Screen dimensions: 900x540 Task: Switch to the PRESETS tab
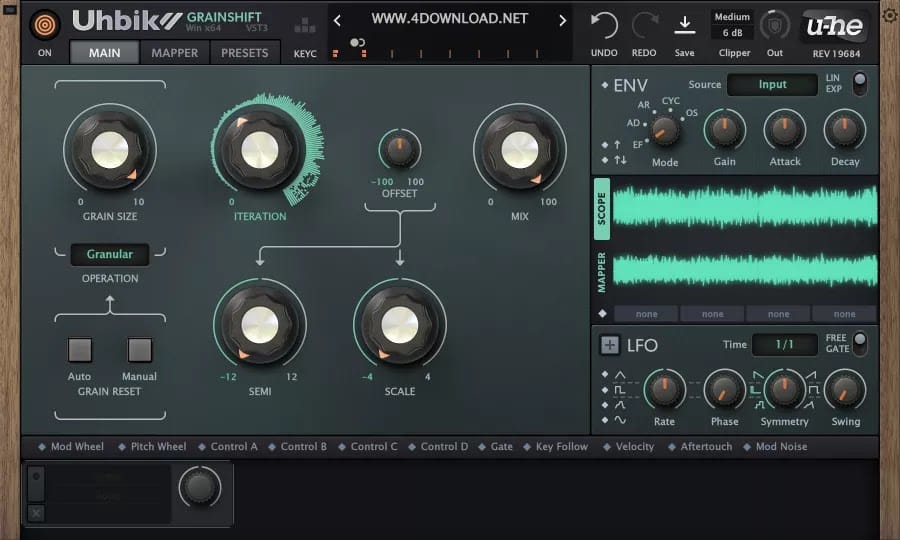[245, 53]
